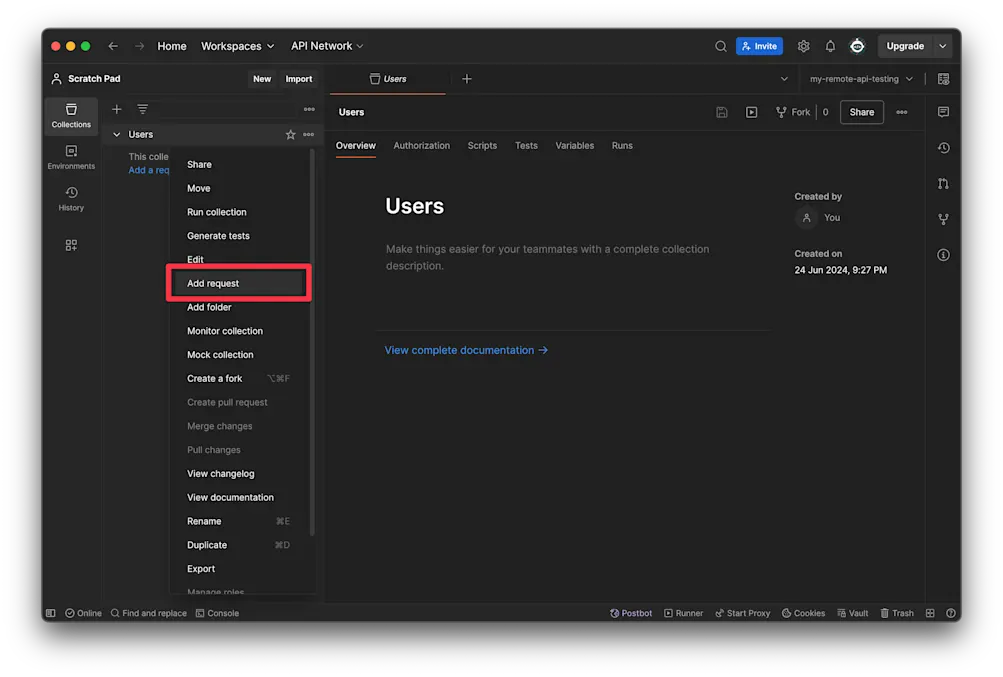The image size is (1003, 677).
Task: Click the save icon above the Users overview
Action: 722,111
